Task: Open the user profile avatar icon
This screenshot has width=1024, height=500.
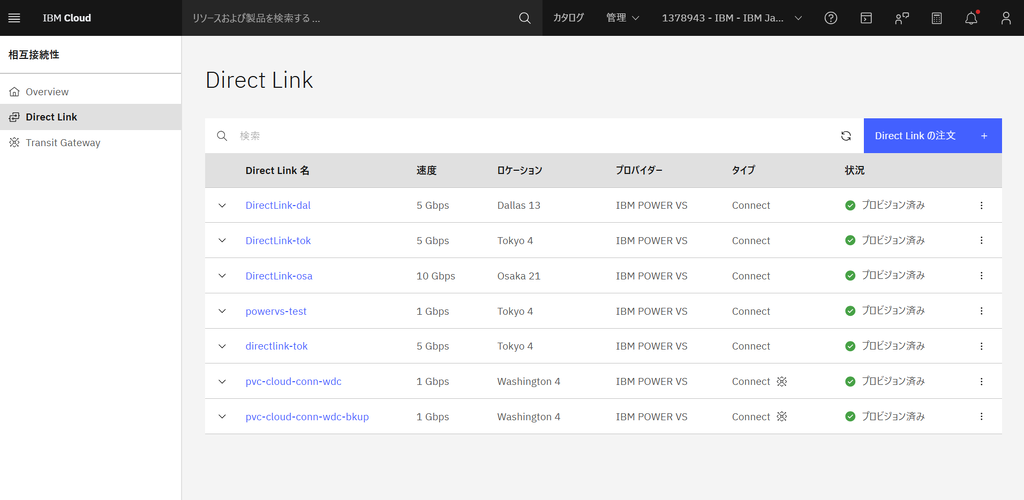Action: point(1006,18)
